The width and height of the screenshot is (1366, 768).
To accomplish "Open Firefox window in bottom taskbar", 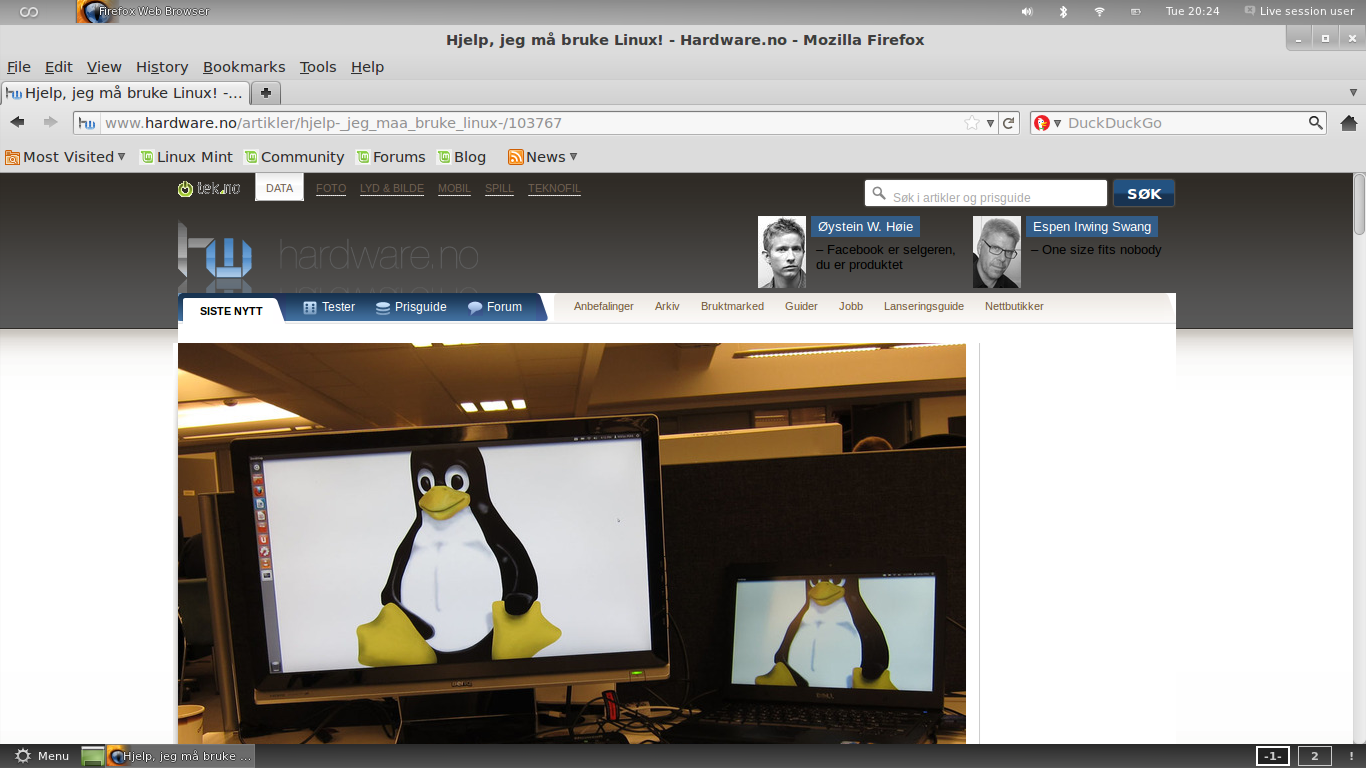I will [x=180, y=756].
